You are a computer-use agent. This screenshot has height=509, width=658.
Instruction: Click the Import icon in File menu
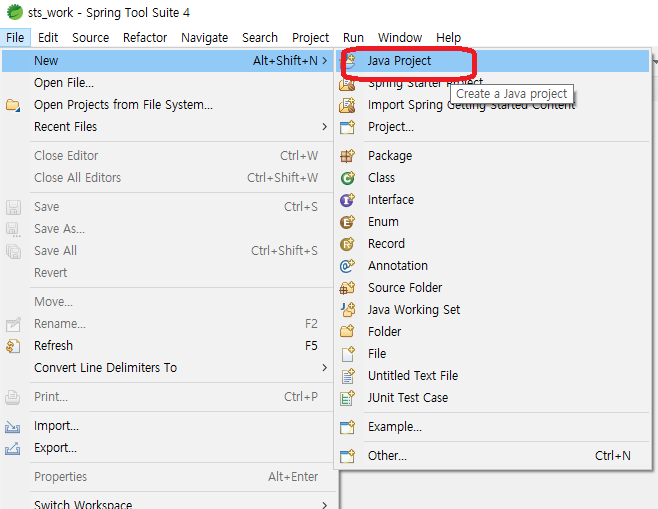tap(12, 427)
